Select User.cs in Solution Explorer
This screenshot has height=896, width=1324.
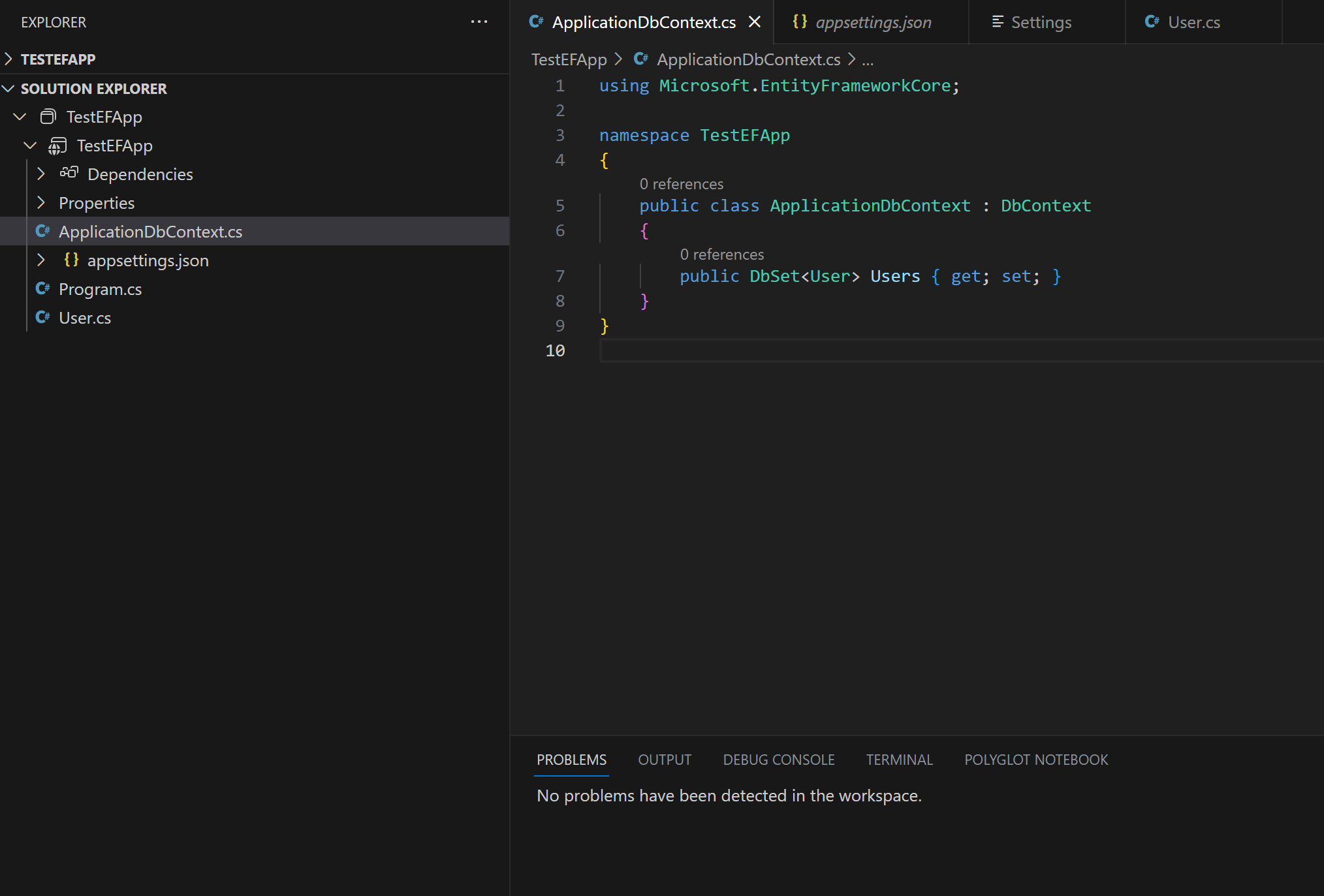(x=84, y=318)
